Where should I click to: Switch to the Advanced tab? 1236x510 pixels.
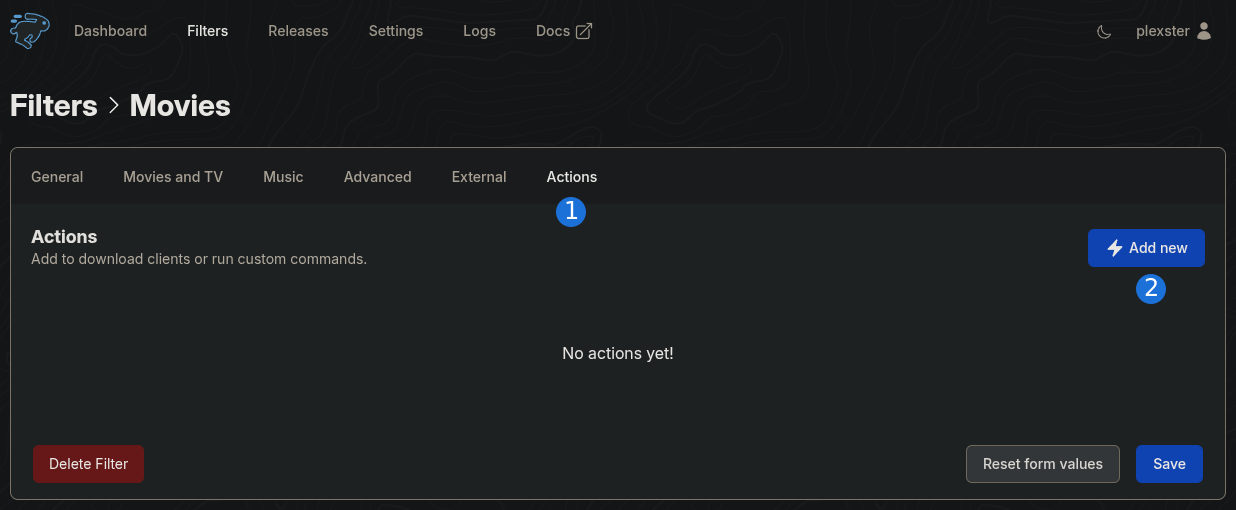click(378, 177)
